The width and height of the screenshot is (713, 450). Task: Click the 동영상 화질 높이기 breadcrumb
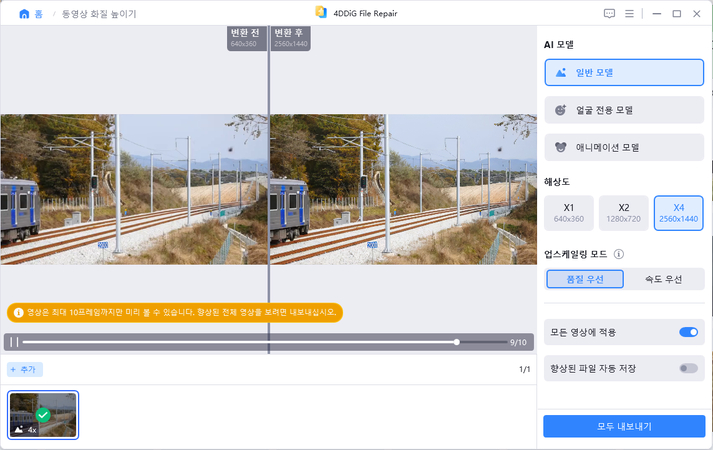(x=99, y=14)
